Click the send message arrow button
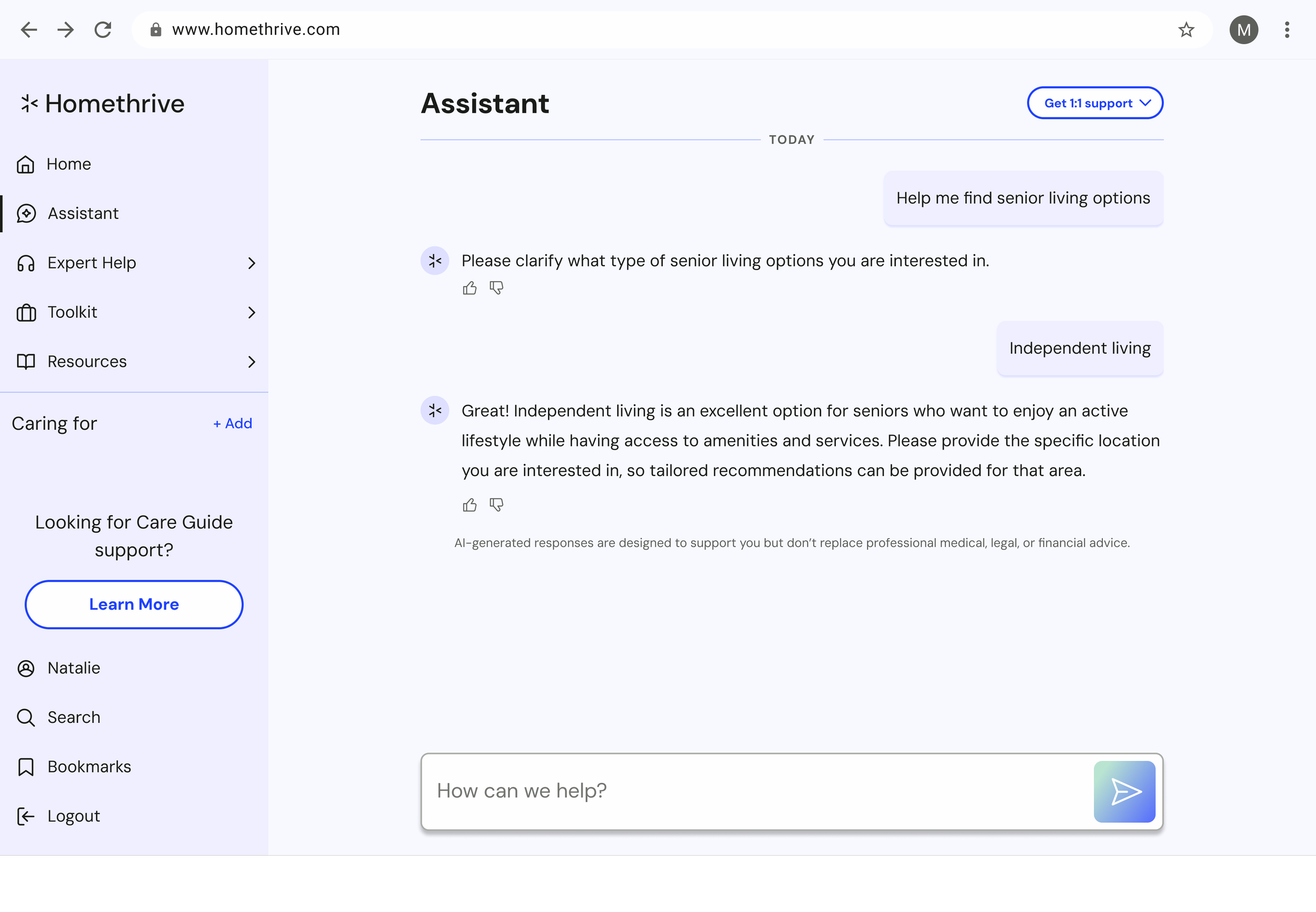Image resolution: width=1316 pixels, height=912 pixels. coord(1124,791)
